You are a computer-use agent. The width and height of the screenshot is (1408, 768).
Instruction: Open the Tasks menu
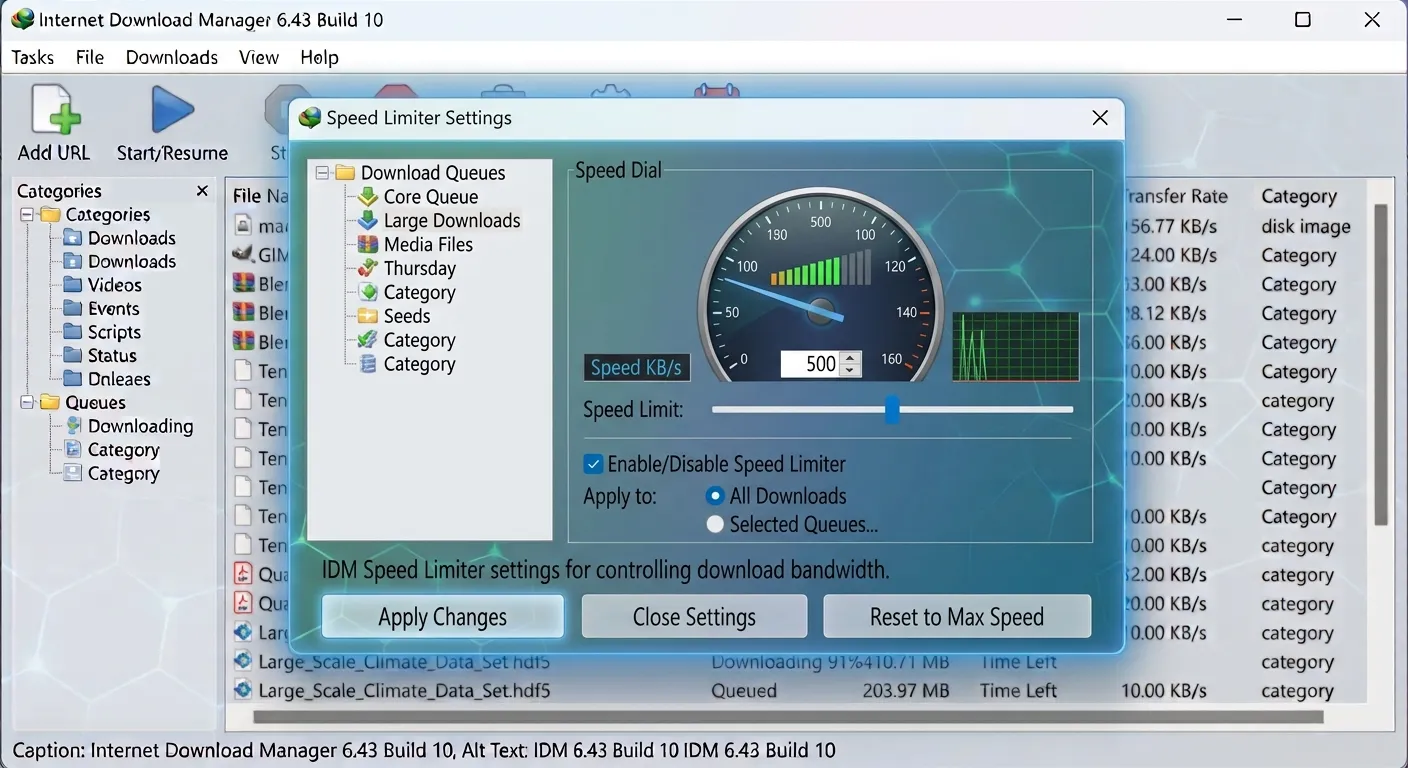33,57
